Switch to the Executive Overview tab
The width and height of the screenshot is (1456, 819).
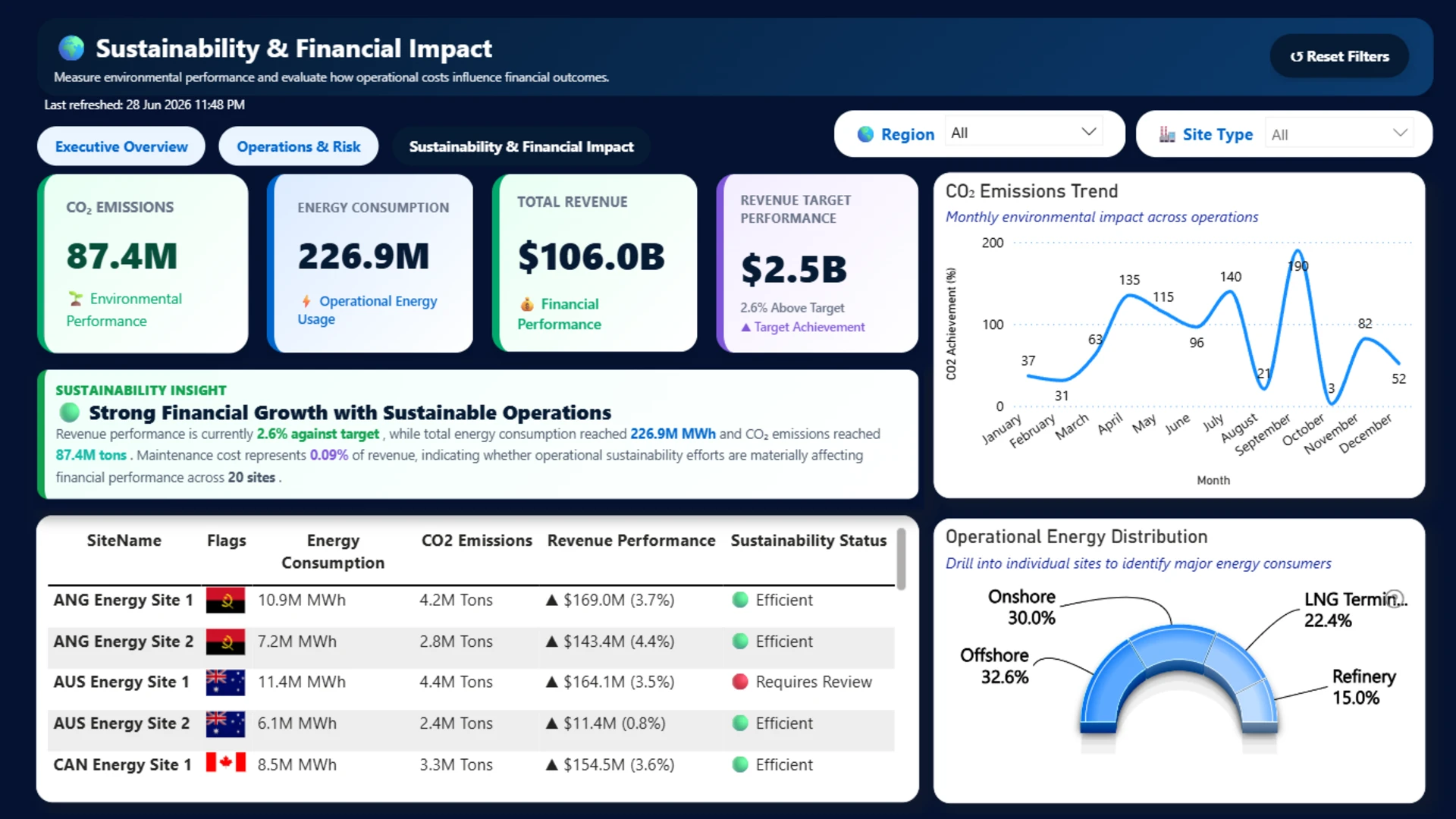point(121,146)
